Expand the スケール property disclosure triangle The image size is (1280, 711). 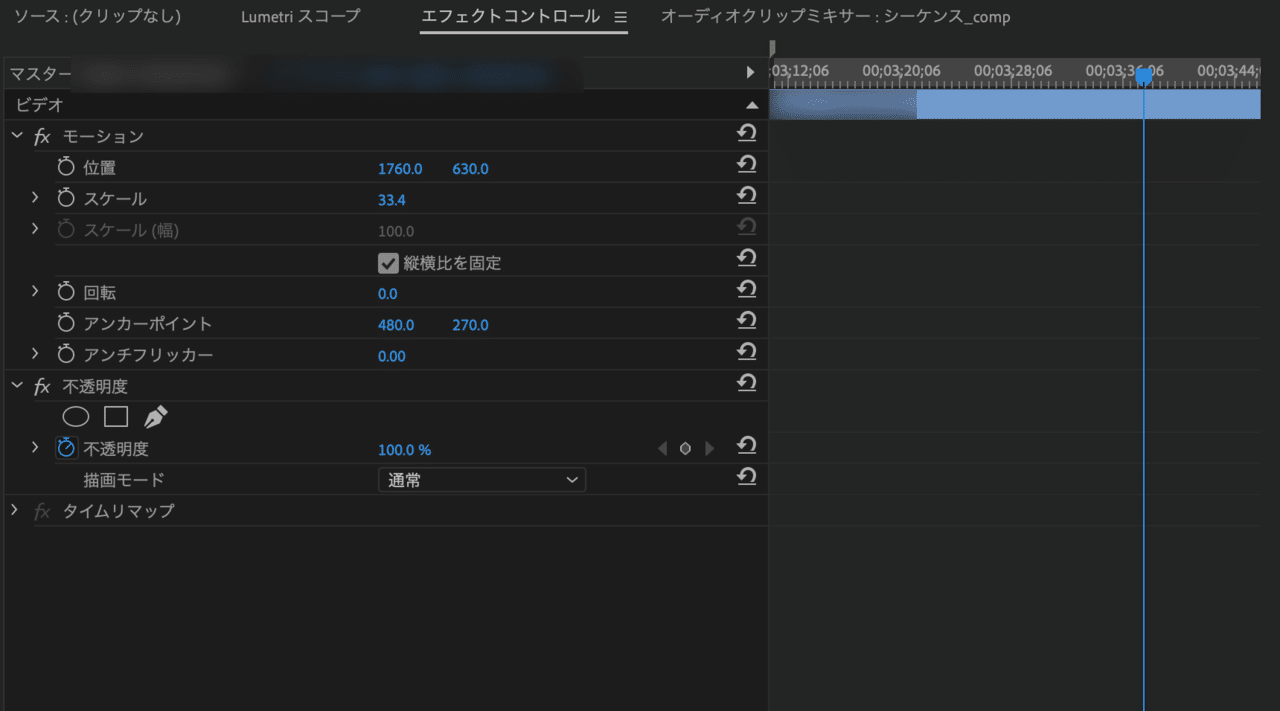[35, 198]
